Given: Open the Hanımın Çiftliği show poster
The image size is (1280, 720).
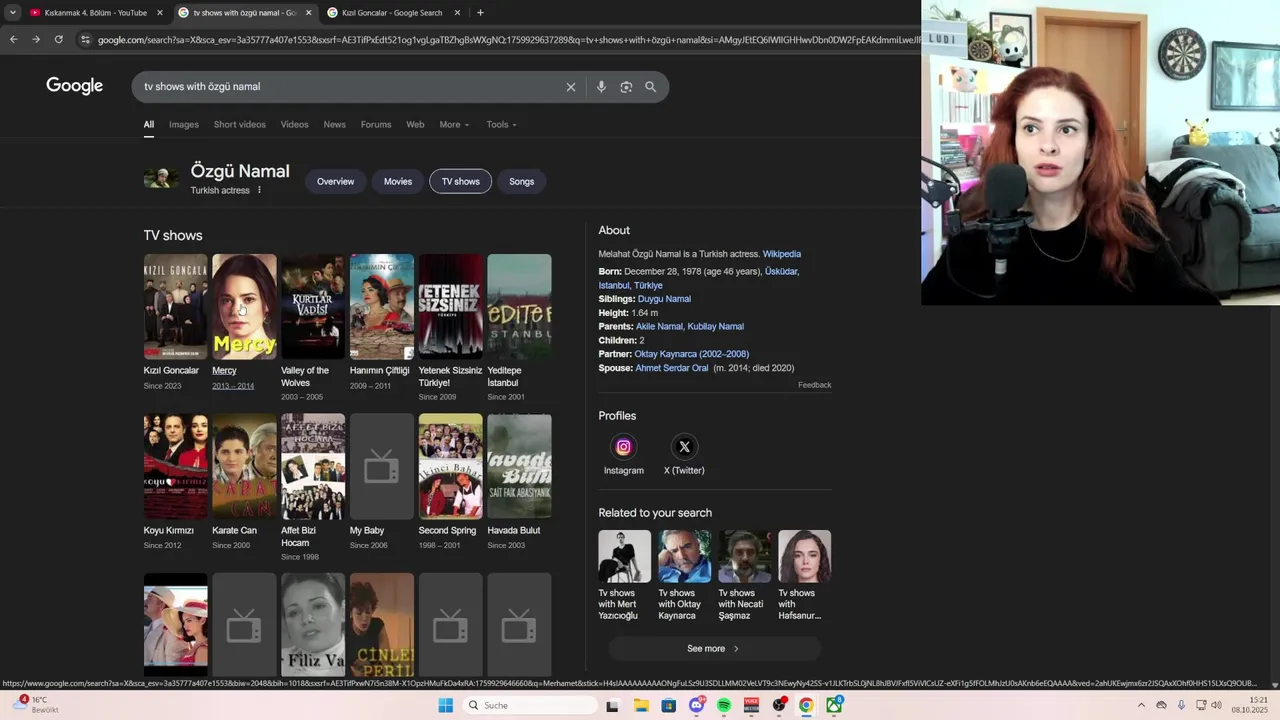Looking at the screenshot, I should [381, 306].
